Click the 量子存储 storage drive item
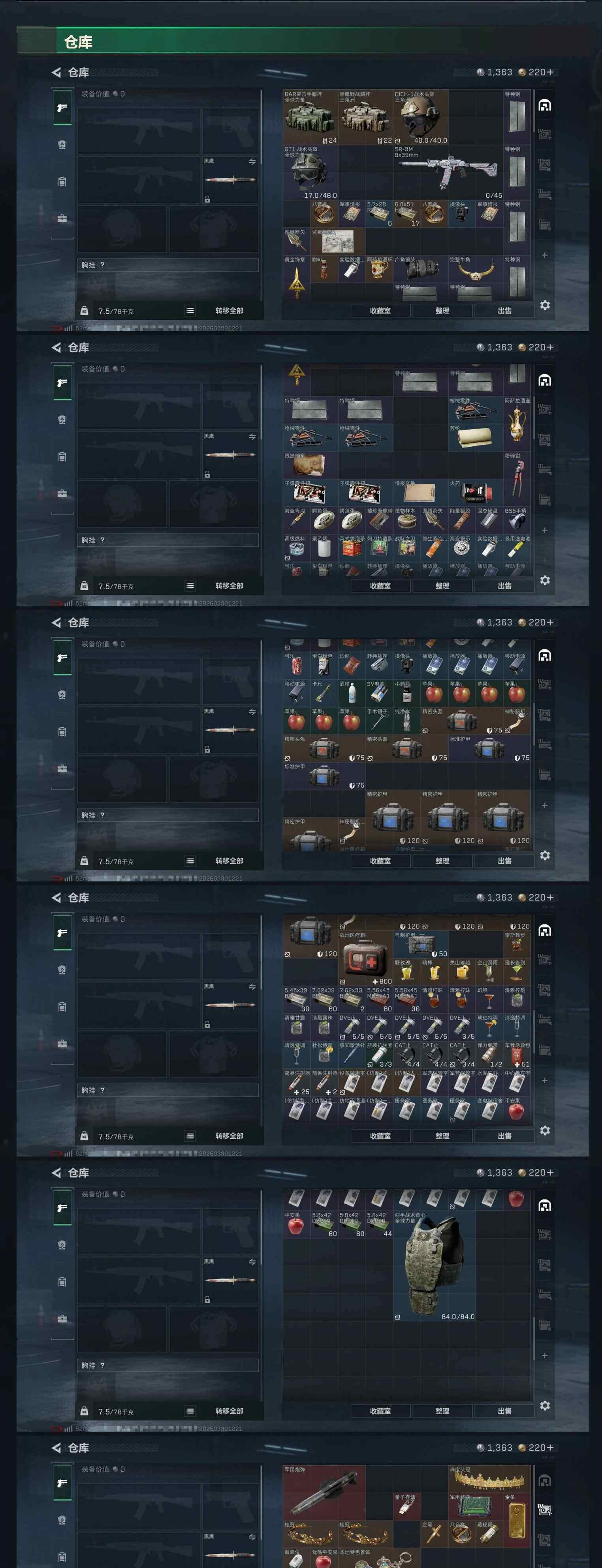The image size is (602, 1568). point(407,1506)
